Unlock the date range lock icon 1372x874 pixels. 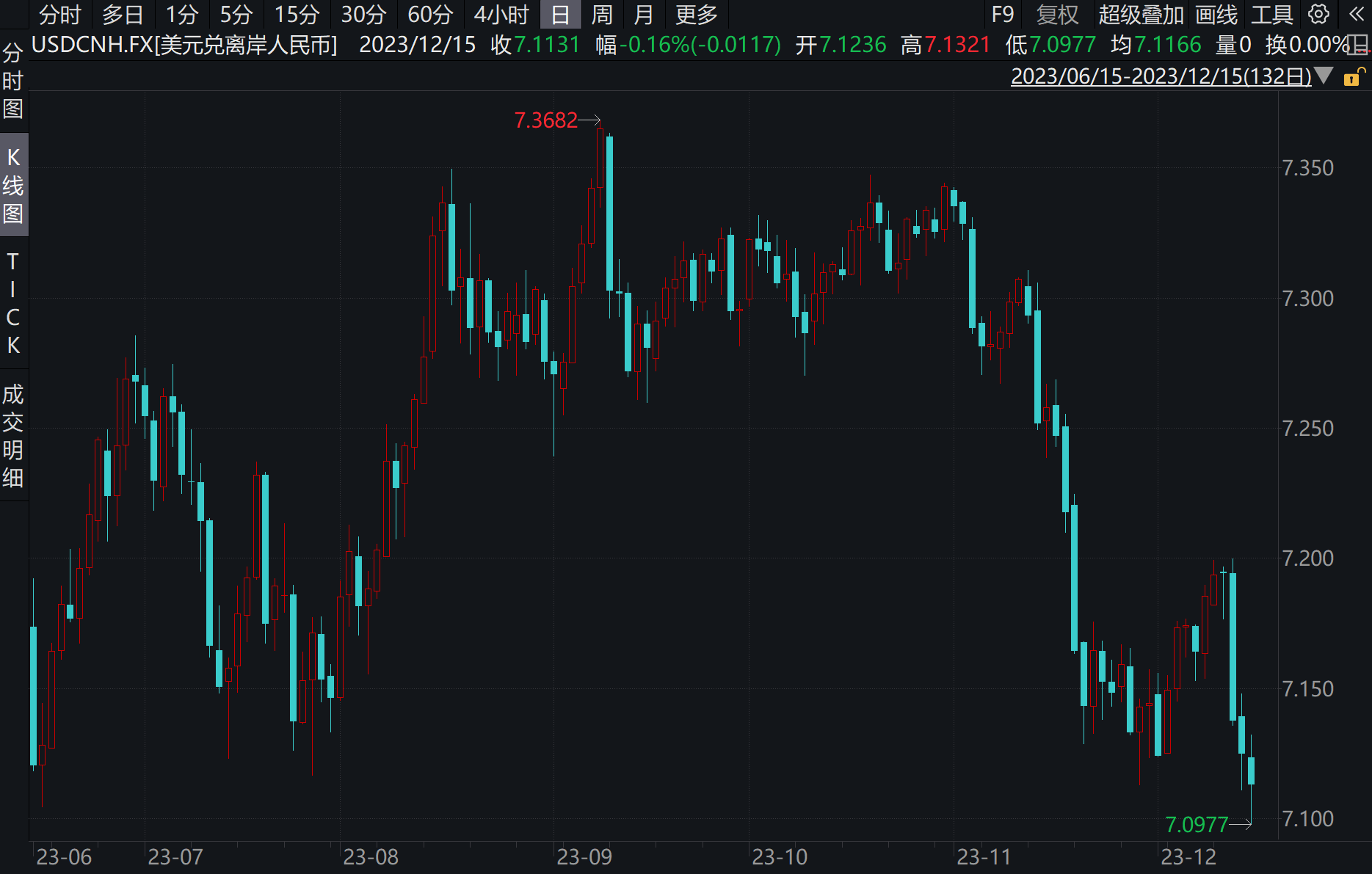click(1354, 76)
